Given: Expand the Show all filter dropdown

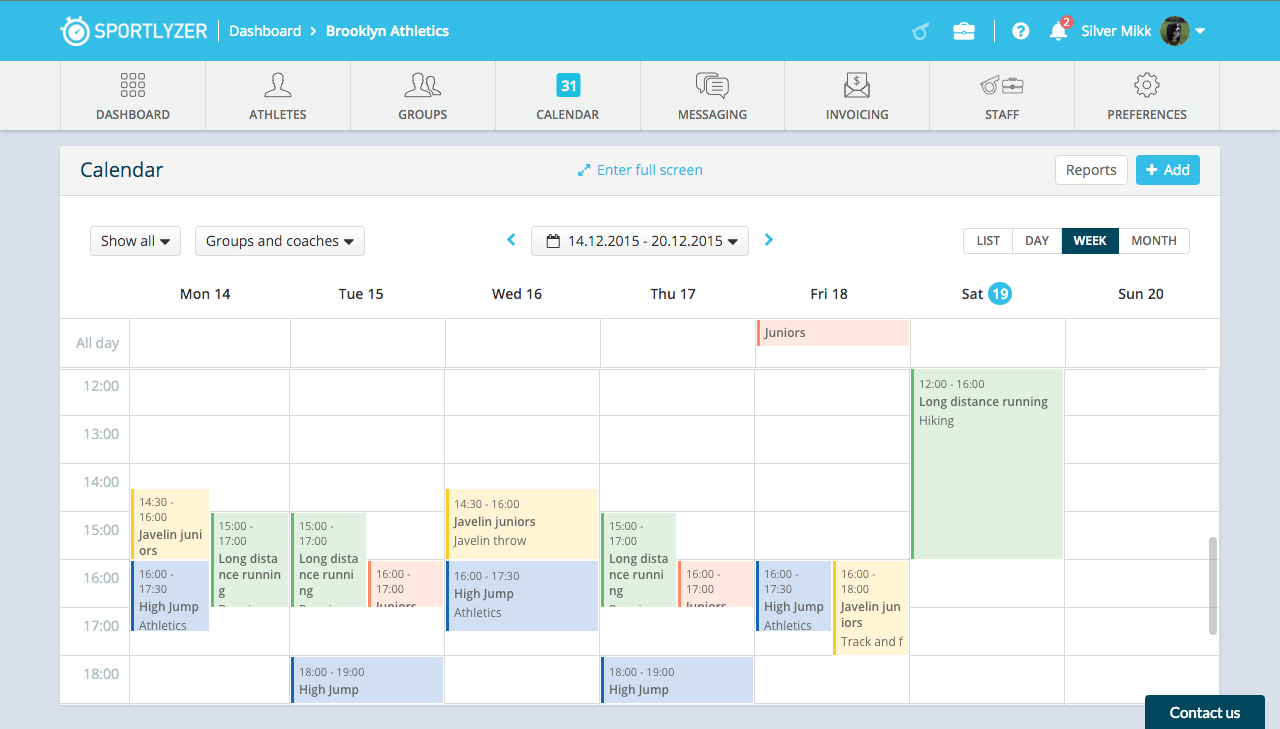Looking at the screenshot, I should [x=135, y=241].
